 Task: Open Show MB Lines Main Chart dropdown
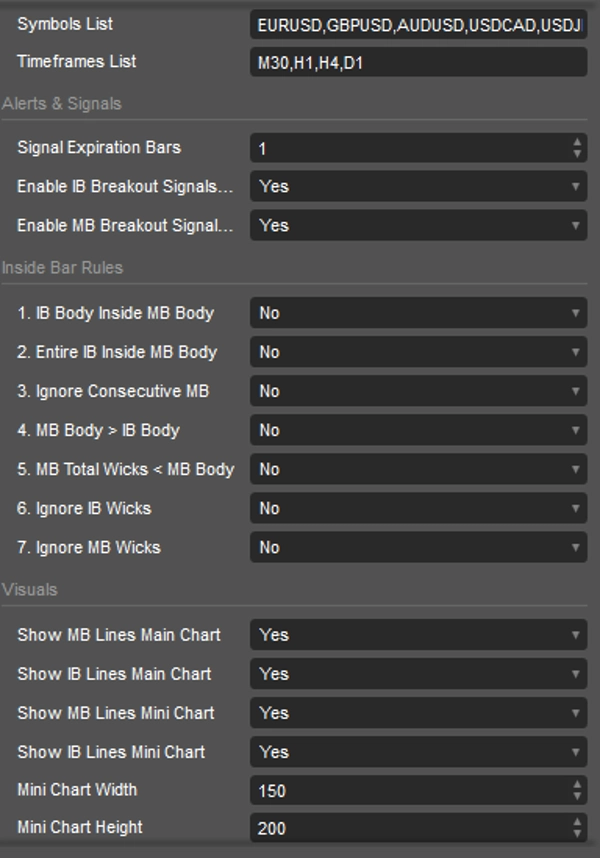click(420, 635)
